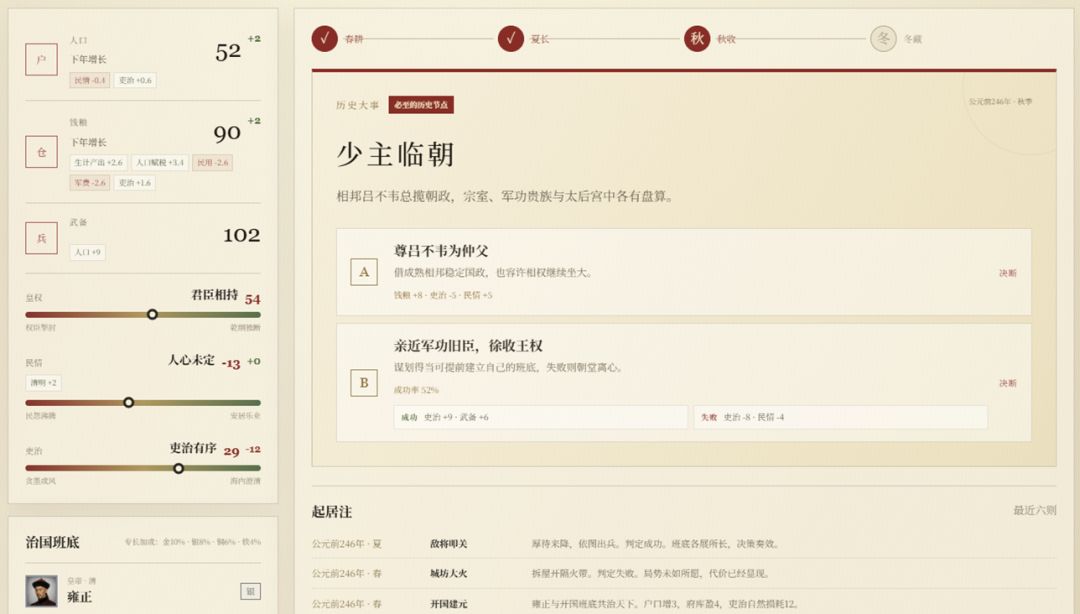This screenshot has height=614, width=1080.
Task: Click the 兵 armament icon box
Action: click(x=41, y=238)
